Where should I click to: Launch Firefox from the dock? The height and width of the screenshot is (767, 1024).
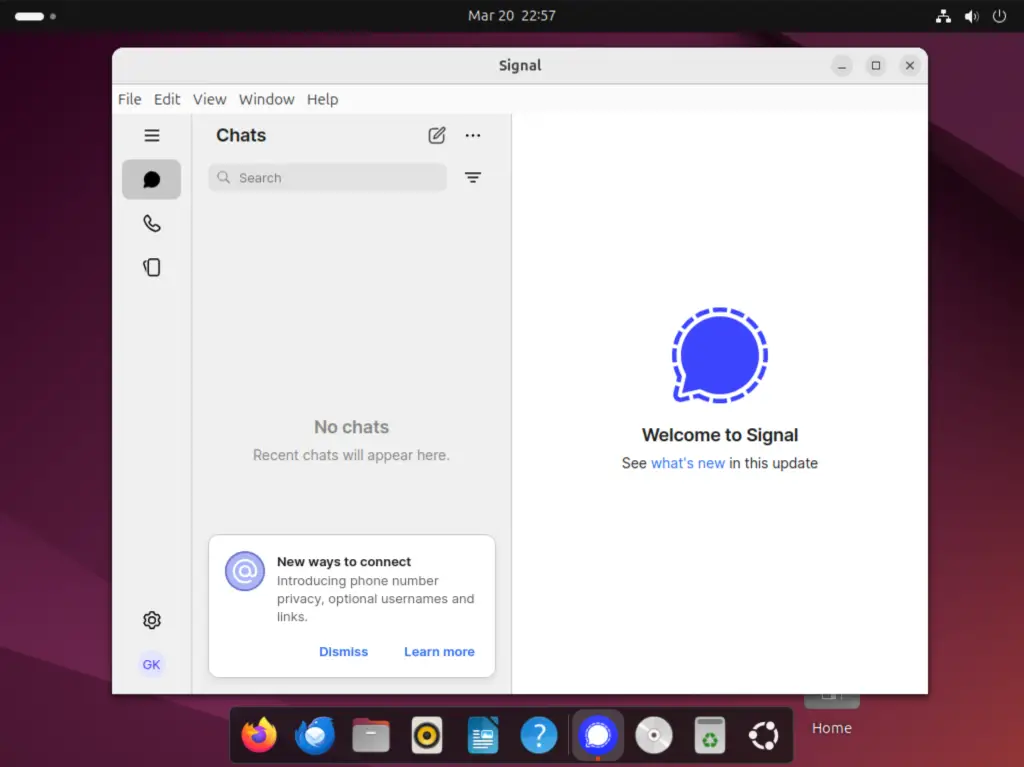pos(259,735)
